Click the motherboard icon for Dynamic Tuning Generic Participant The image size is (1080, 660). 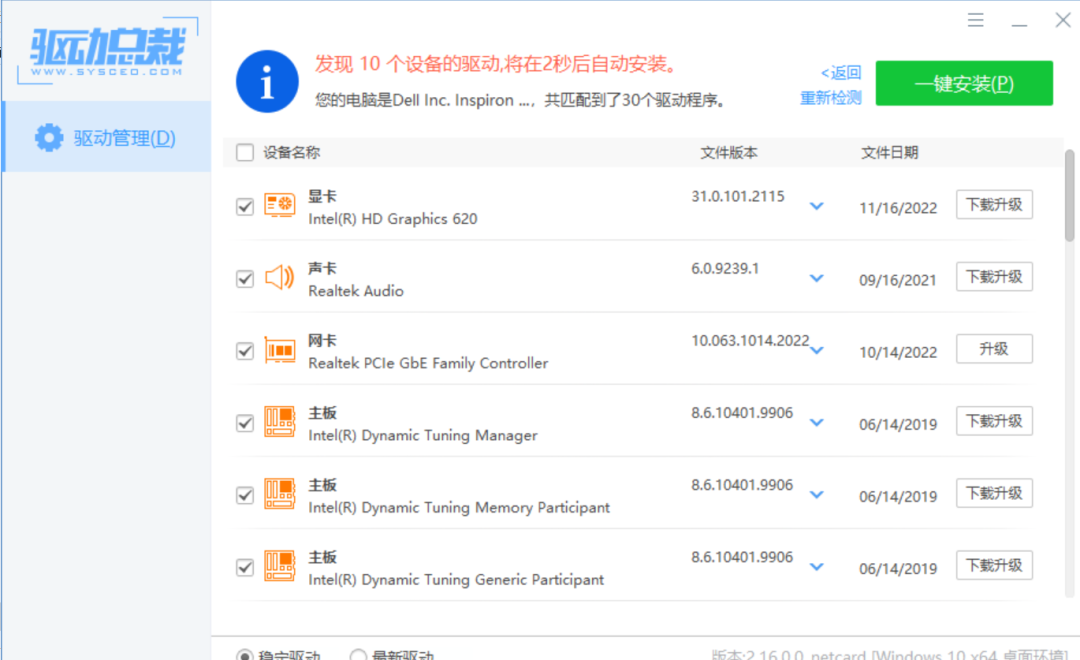(x=280, y=566)
